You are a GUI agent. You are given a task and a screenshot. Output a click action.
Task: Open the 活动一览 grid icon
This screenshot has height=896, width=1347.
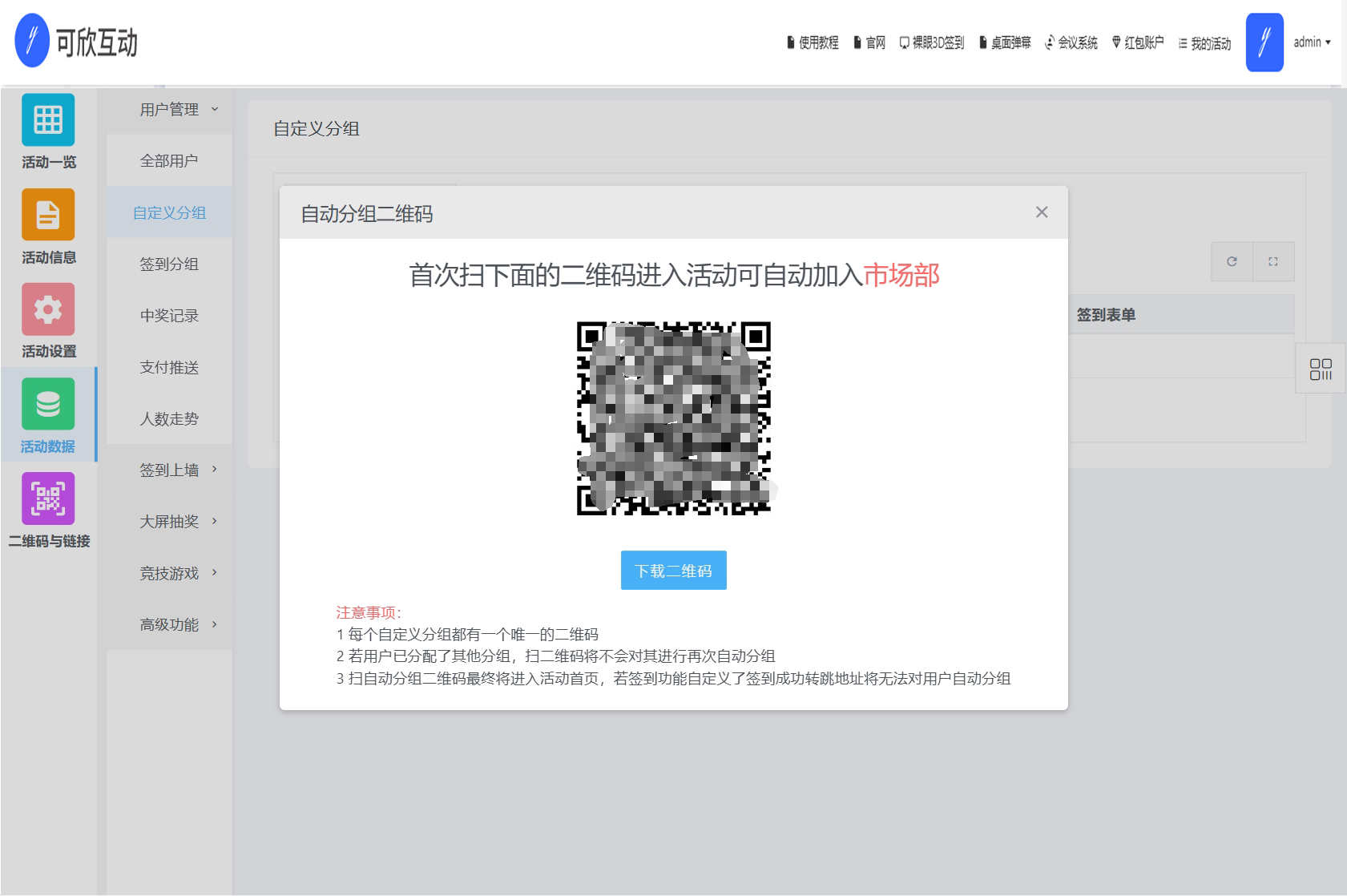click(x=48, y=120)
